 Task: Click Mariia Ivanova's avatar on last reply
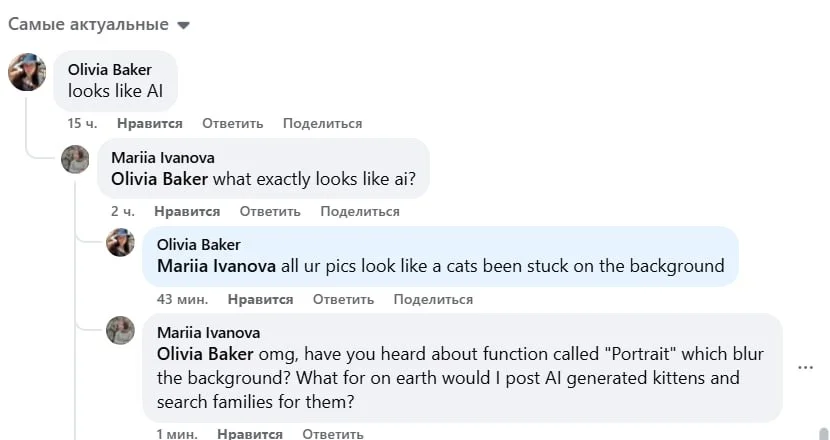point(120,330)
